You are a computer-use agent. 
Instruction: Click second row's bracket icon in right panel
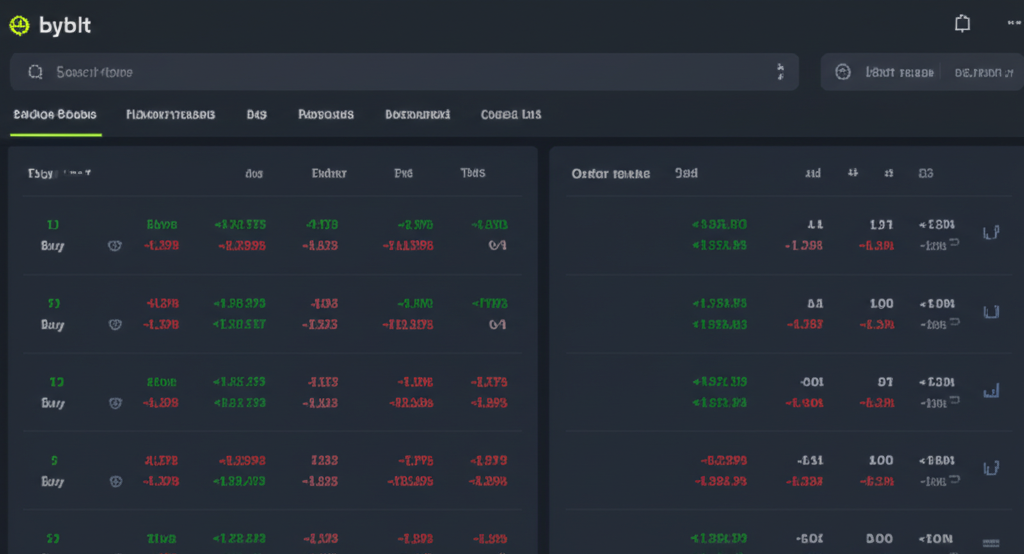tap(991, 312)
